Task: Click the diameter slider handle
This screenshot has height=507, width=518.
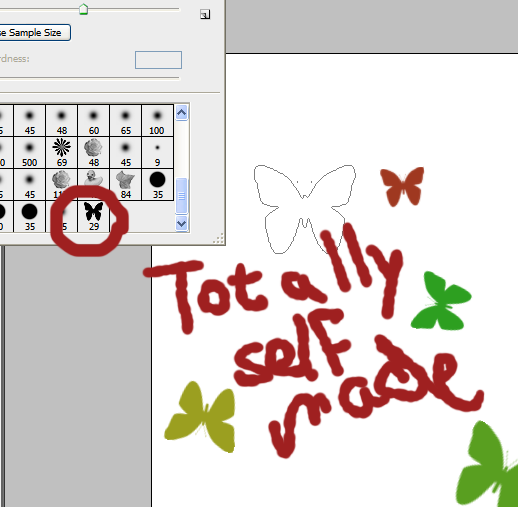Action: coord(83,9)
